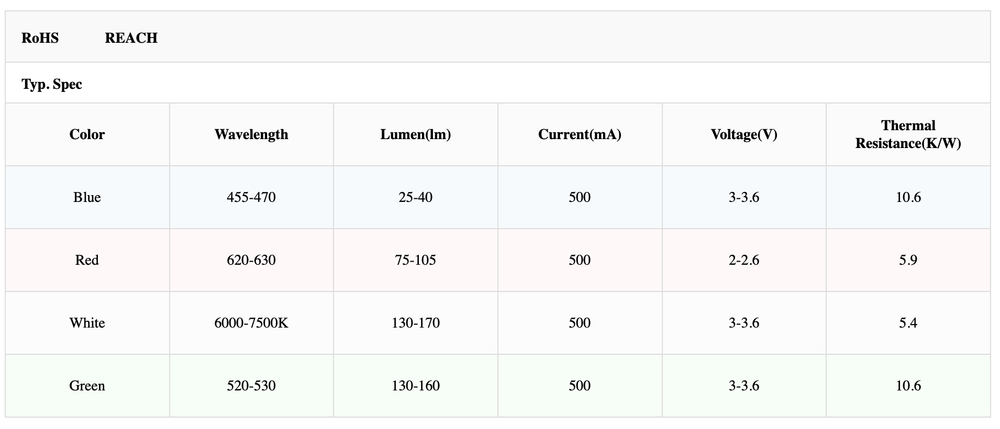Click the 75-105 lumen value

click(x=416, y=260)
